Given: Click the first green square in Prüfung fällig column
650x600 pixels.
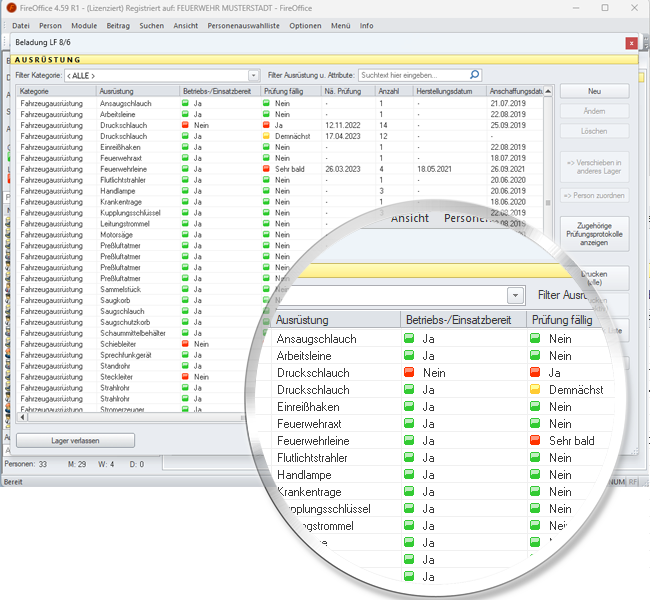Looking at the screenshot, I should (266, 103).
